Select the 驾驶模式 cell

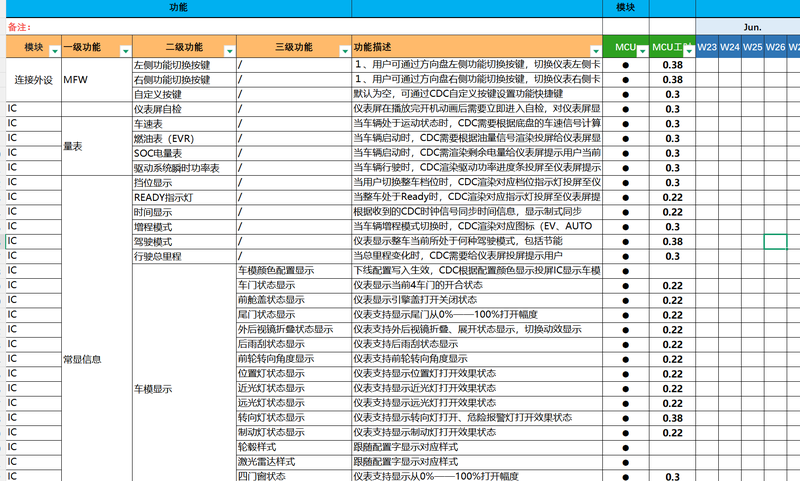pos(184,242)
